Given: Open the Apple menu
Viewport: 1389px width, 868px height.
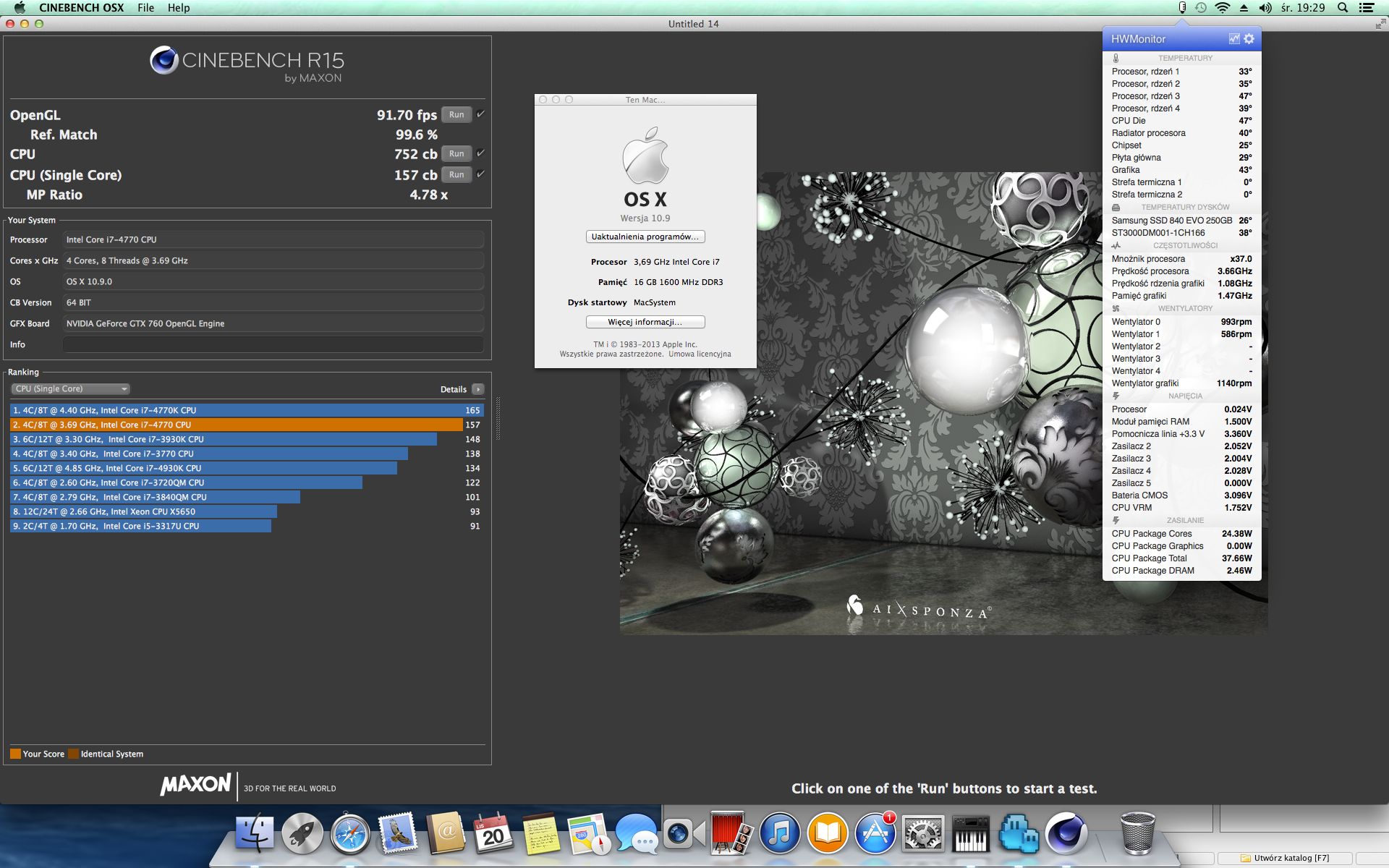Looking at the screenshot, I should pos(20,8).
